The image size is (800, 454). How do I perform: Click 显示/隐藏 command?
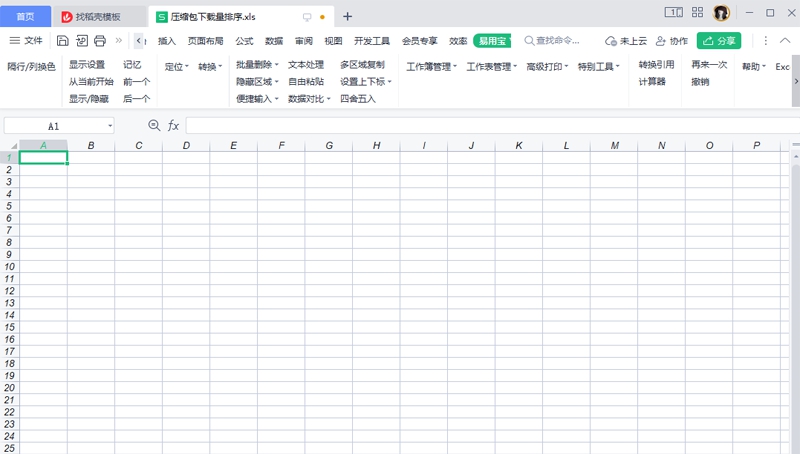point(89,98)
